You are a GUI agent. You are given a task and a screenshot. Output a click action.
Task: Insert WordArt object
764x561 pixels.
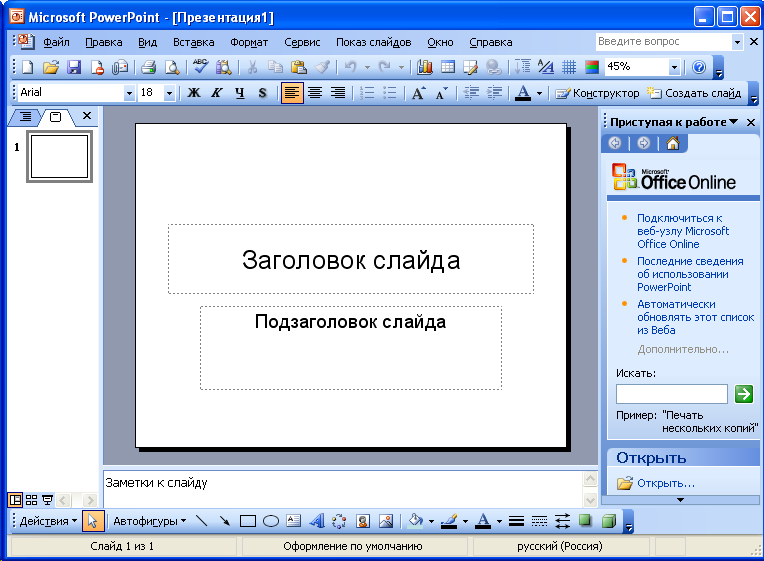click(317, 521)
